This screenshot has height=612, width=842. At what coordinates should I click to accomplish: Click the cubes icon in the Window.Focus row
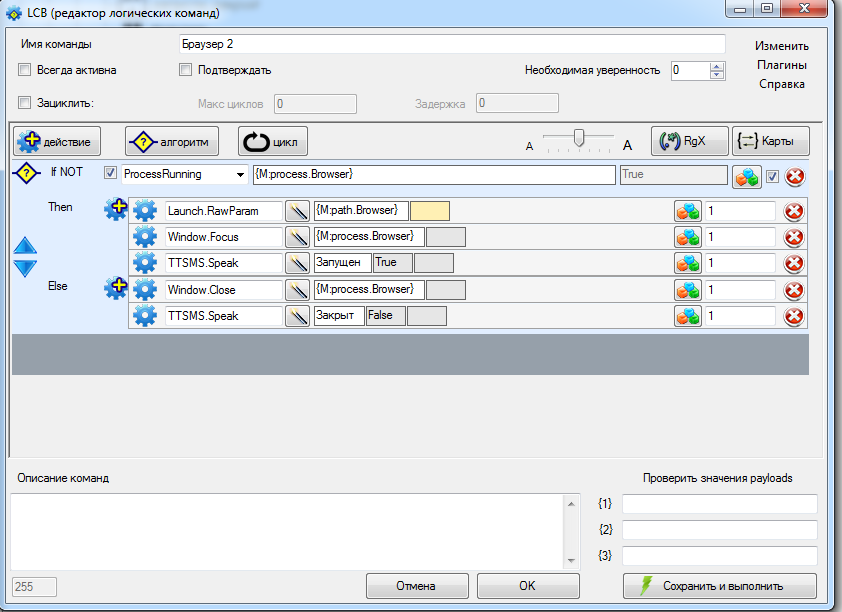point(688,237)
